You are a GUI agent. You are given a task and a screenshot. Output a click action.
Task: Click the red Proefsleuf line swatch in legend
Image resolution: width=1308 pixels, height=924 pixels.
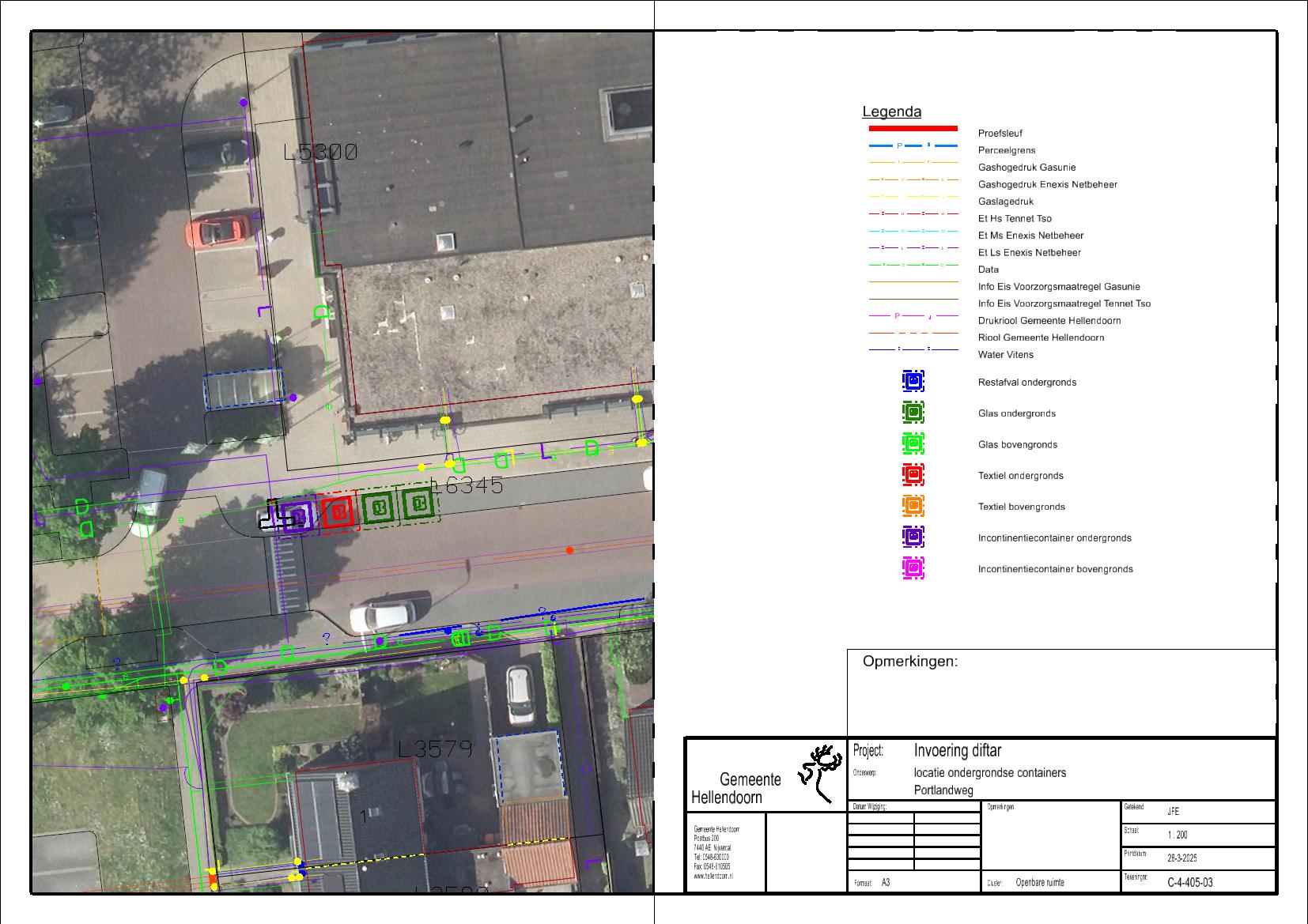[x=913, y=128]
